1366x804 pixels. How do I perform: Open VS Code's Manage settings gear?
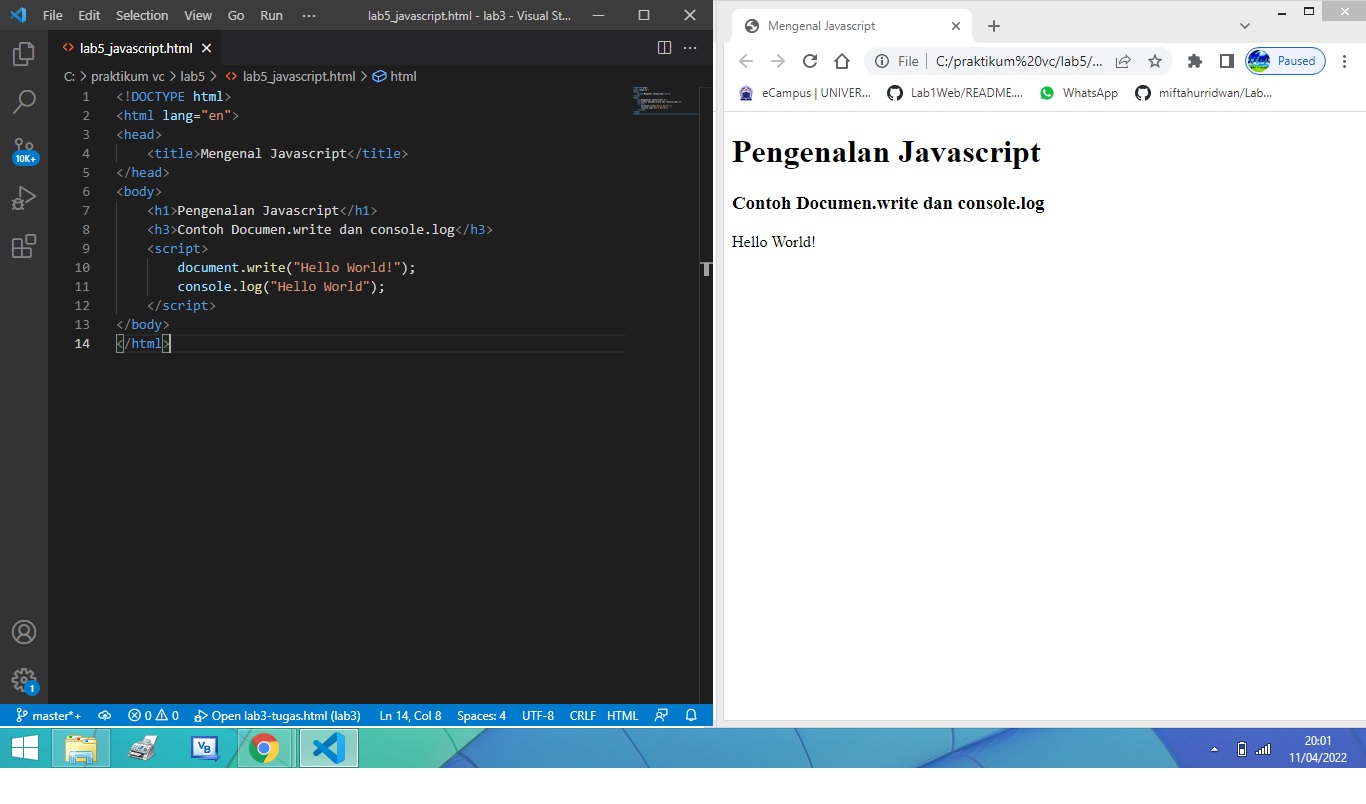[x=23, y=680]
